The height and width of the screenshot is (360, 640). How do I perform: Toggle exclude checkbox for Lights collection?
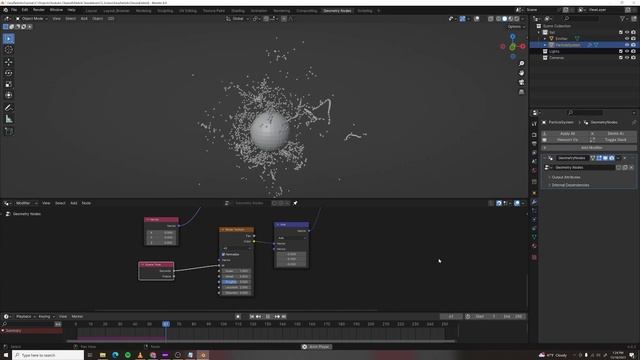click(x=621, y=51)
